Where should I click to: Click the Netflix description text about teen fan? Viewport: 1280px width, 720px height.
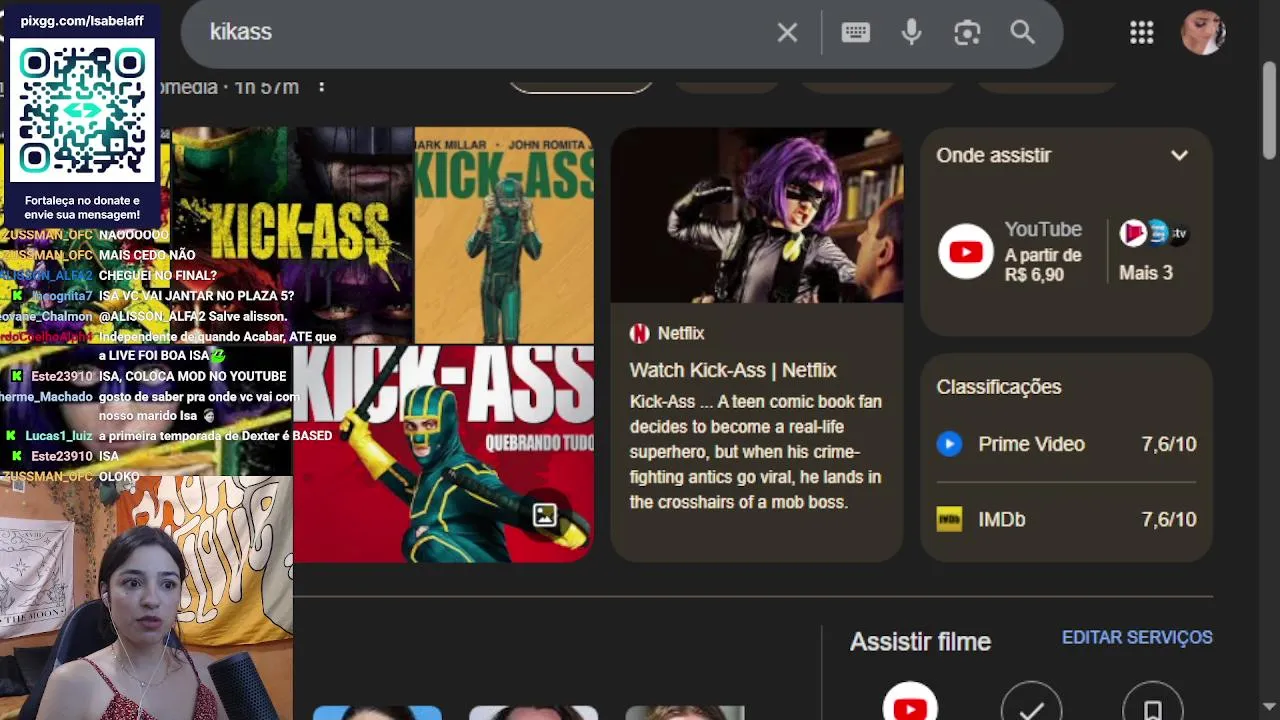click(755, 452)
